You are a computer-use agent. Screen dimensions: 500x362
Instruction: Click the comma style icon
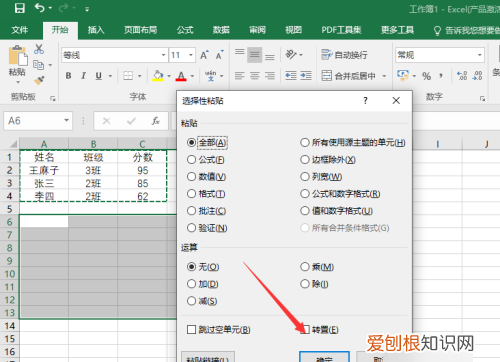(441, 76)
